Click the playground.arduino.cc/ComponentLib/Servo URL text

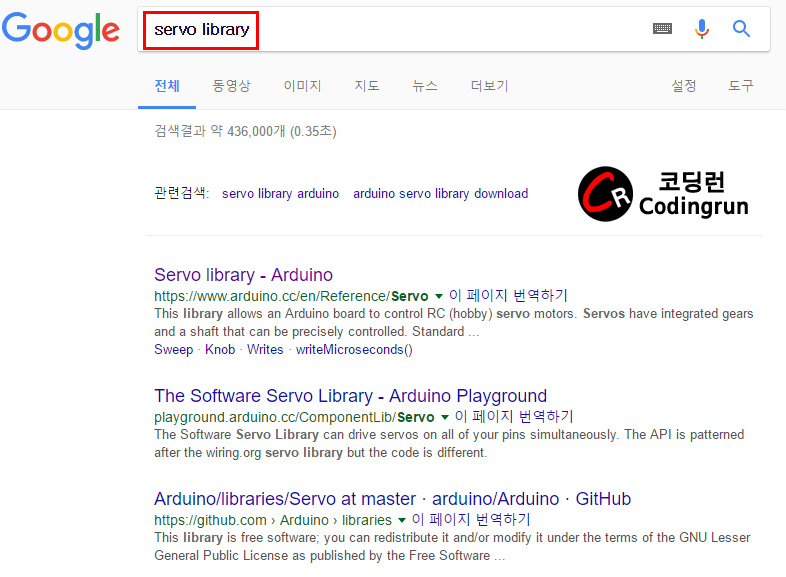294,417
